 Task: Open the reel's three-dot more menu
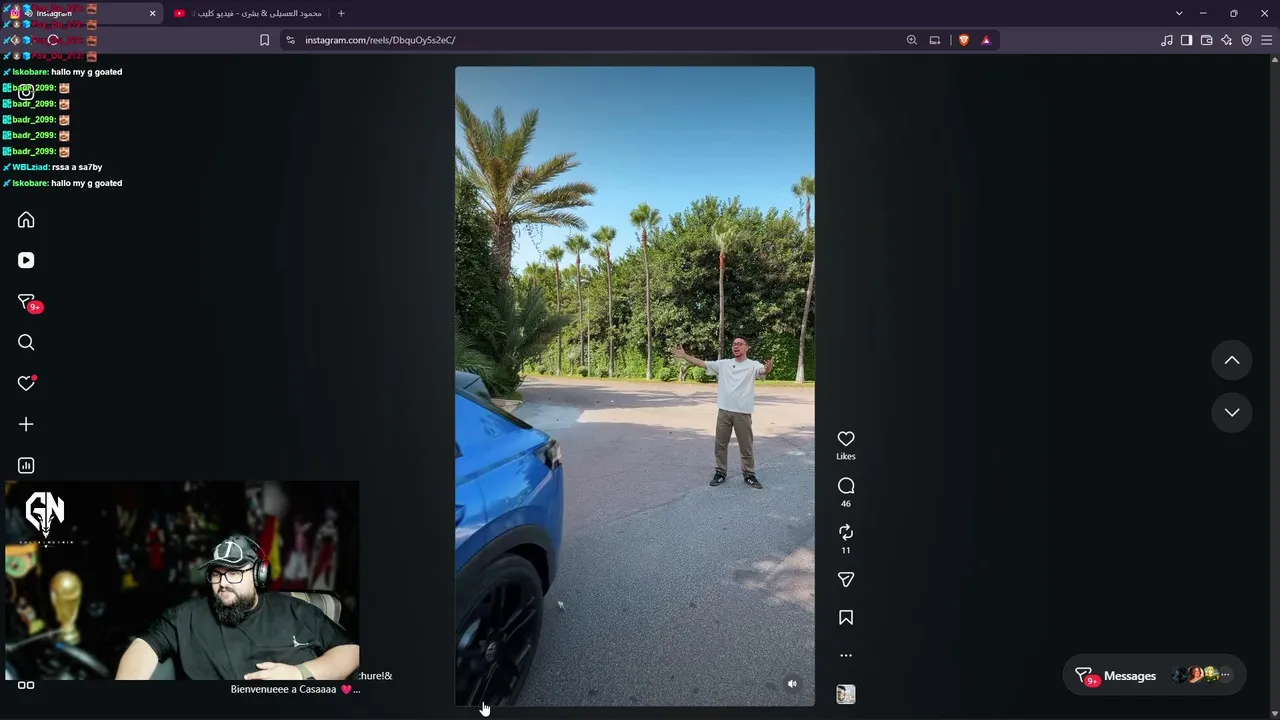click(x=846, y=656)
